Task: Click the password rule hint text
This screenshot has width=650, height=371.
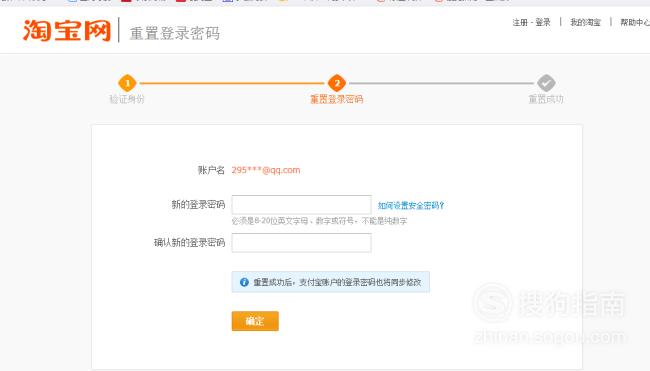Action: pos(319,221)
